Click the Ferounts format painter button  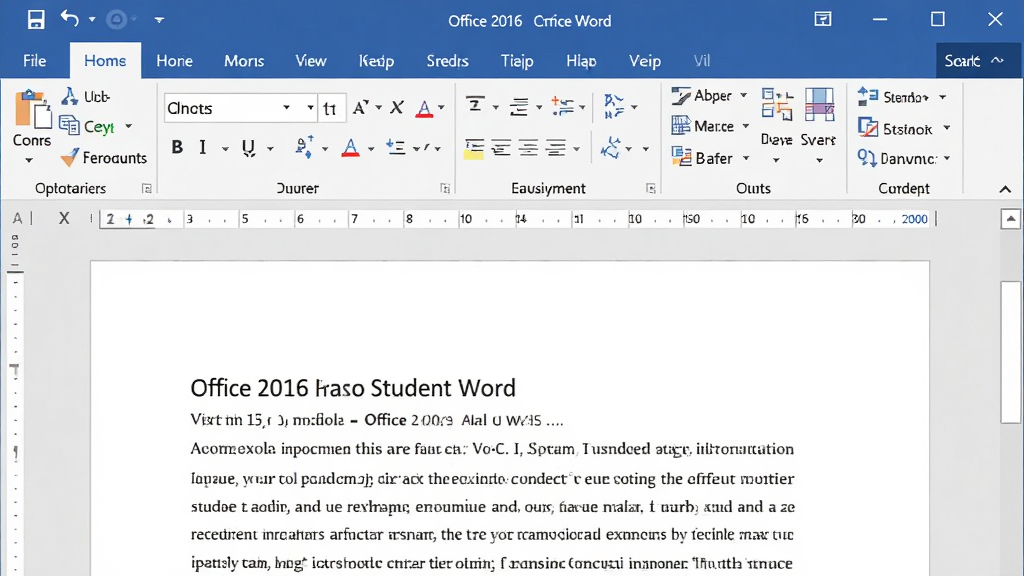tap(104, 157)
